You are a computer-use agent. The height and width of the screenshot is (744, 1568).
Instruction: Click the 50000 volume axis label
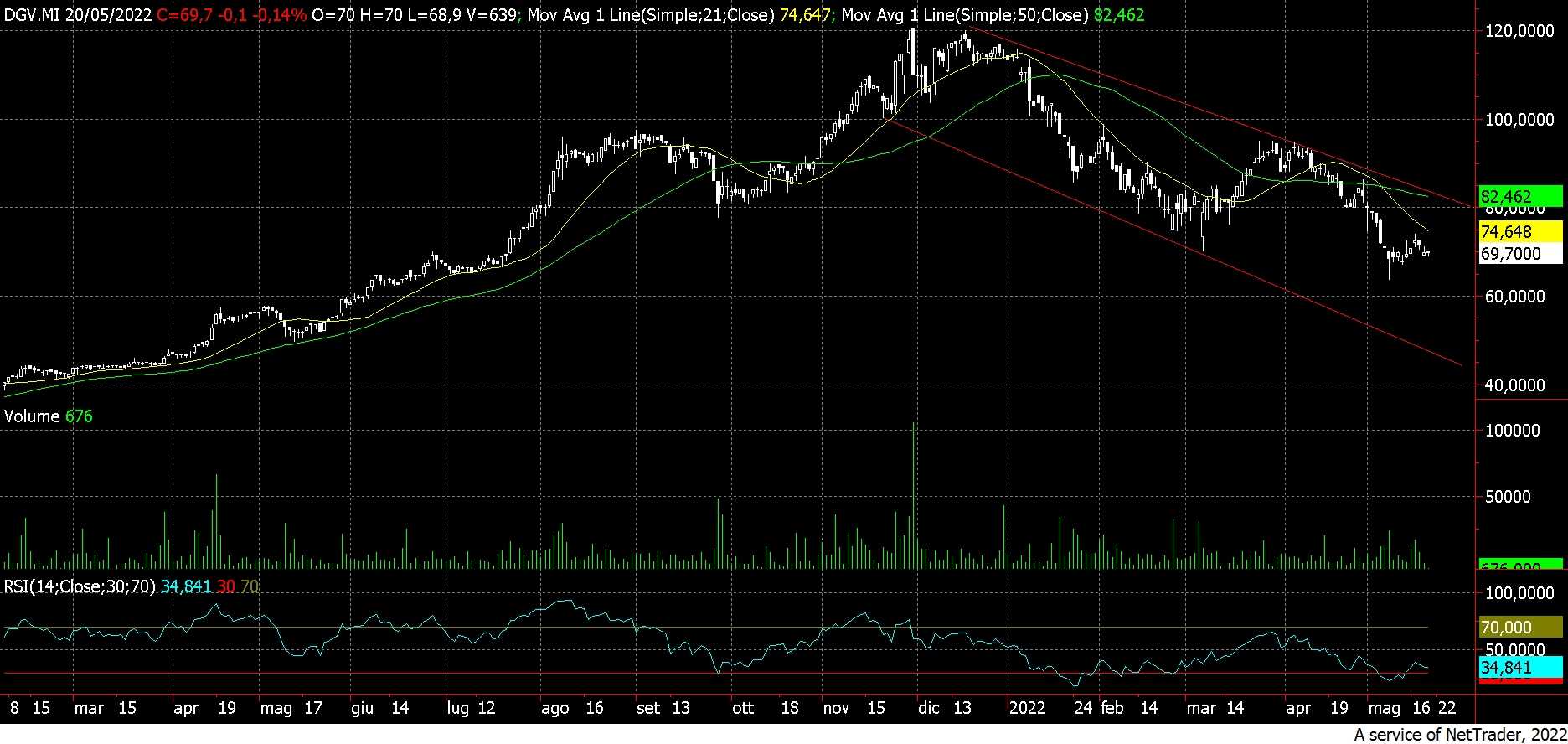[x=1507, y=497]
